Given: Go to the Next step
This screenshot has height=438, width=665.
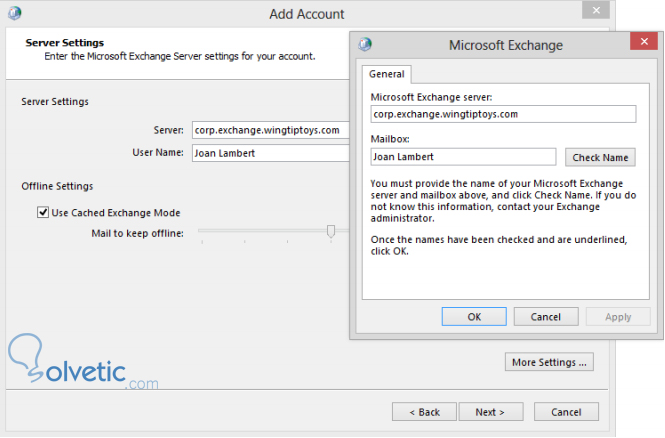Looking at the screenshot, I should point(490,412).
